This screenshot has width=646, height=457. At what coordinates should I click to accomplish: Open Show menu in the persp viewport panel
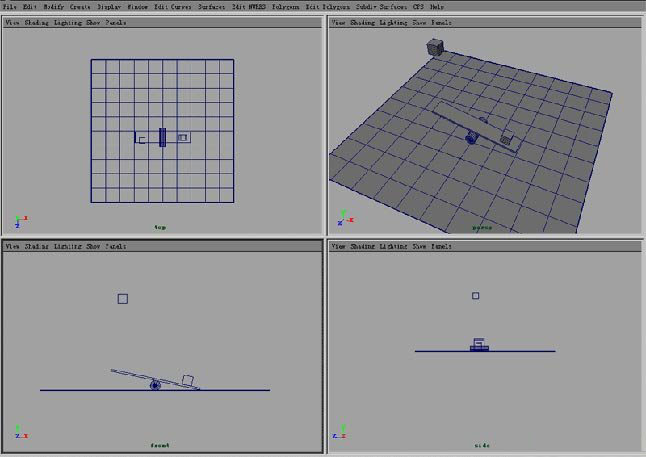(x=419, y=23)
